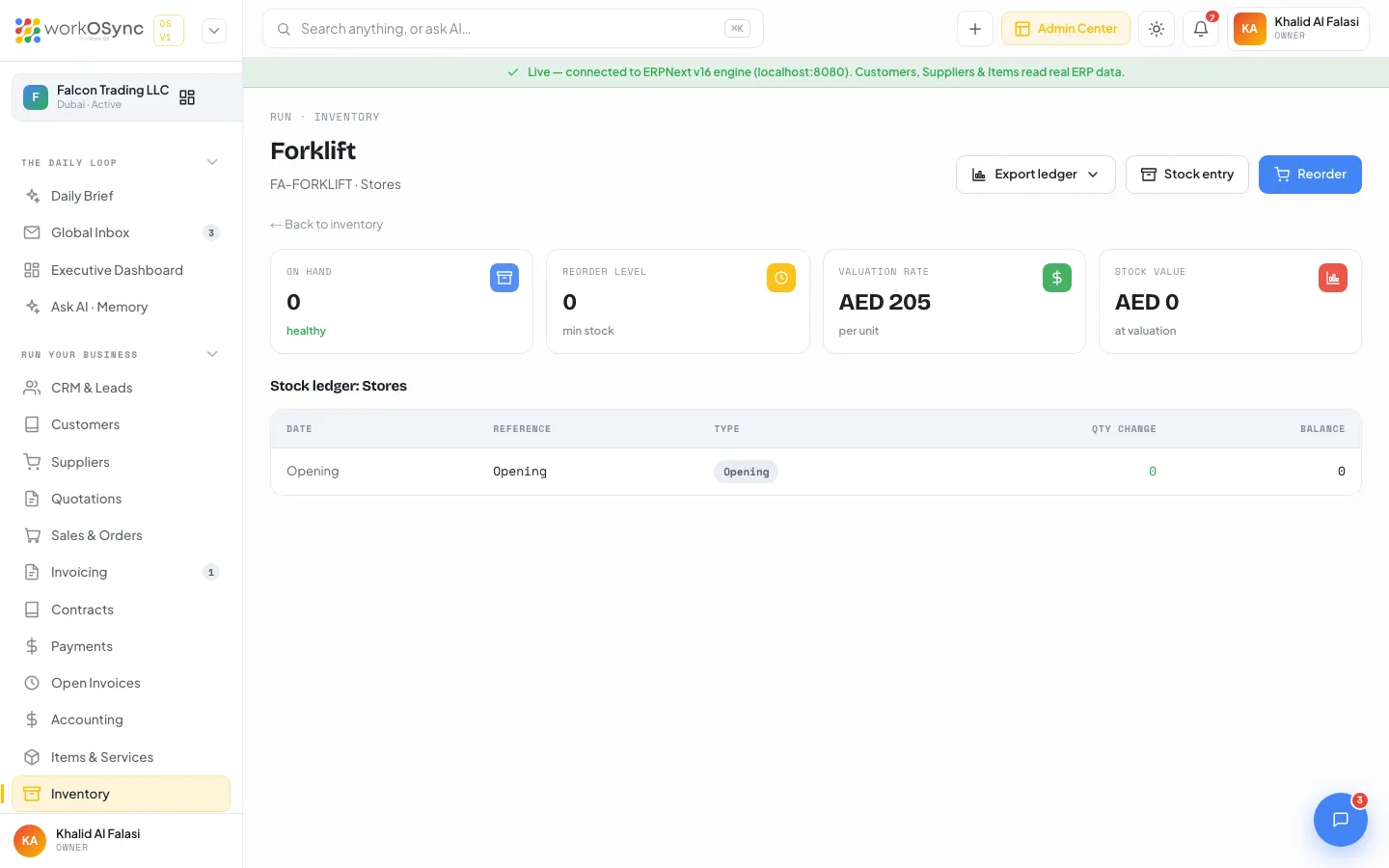The image size is (1389, 868).
Task: Click the OS V1 version badge
Action: [168, 30]
